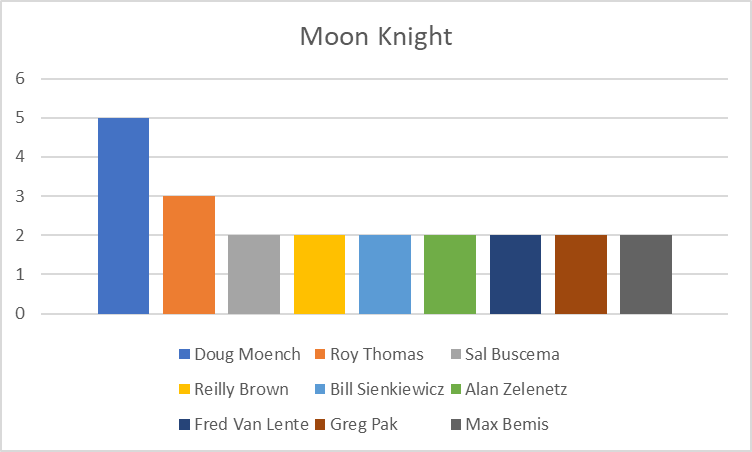Image resolution: width=752 pixels, height=452 pixels.
Task: Click the Reilly Brown legend entry
Action: 234,389
